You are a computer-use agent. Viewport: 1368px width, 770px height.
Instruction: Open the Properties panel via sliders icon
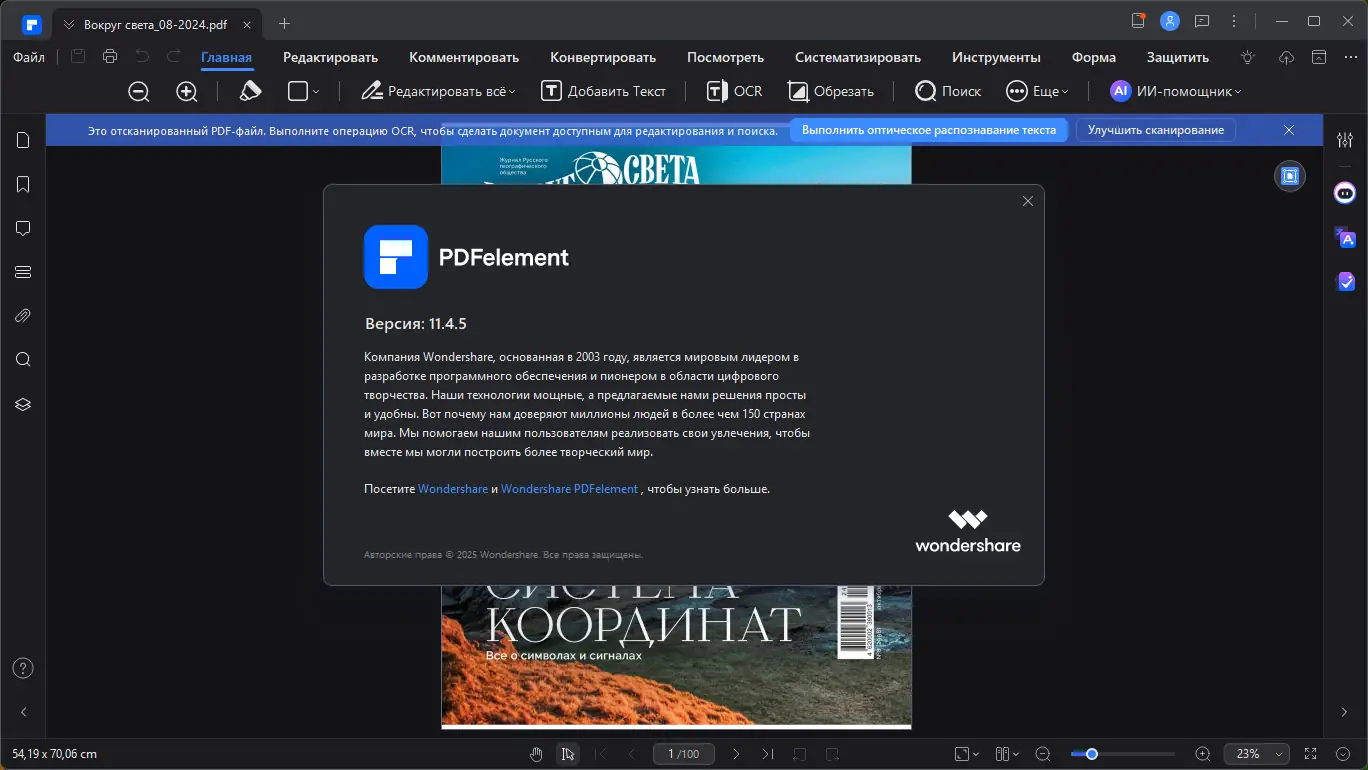click(1344, 140)
